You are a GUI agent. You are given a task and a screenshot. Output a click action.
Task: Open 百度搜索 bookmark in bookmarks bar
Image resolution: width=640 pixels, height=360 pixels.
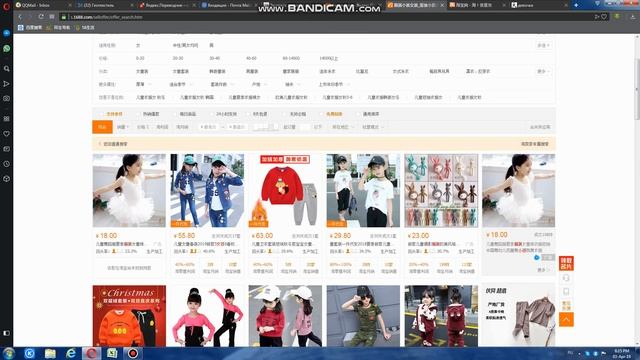tap(29, 28)
